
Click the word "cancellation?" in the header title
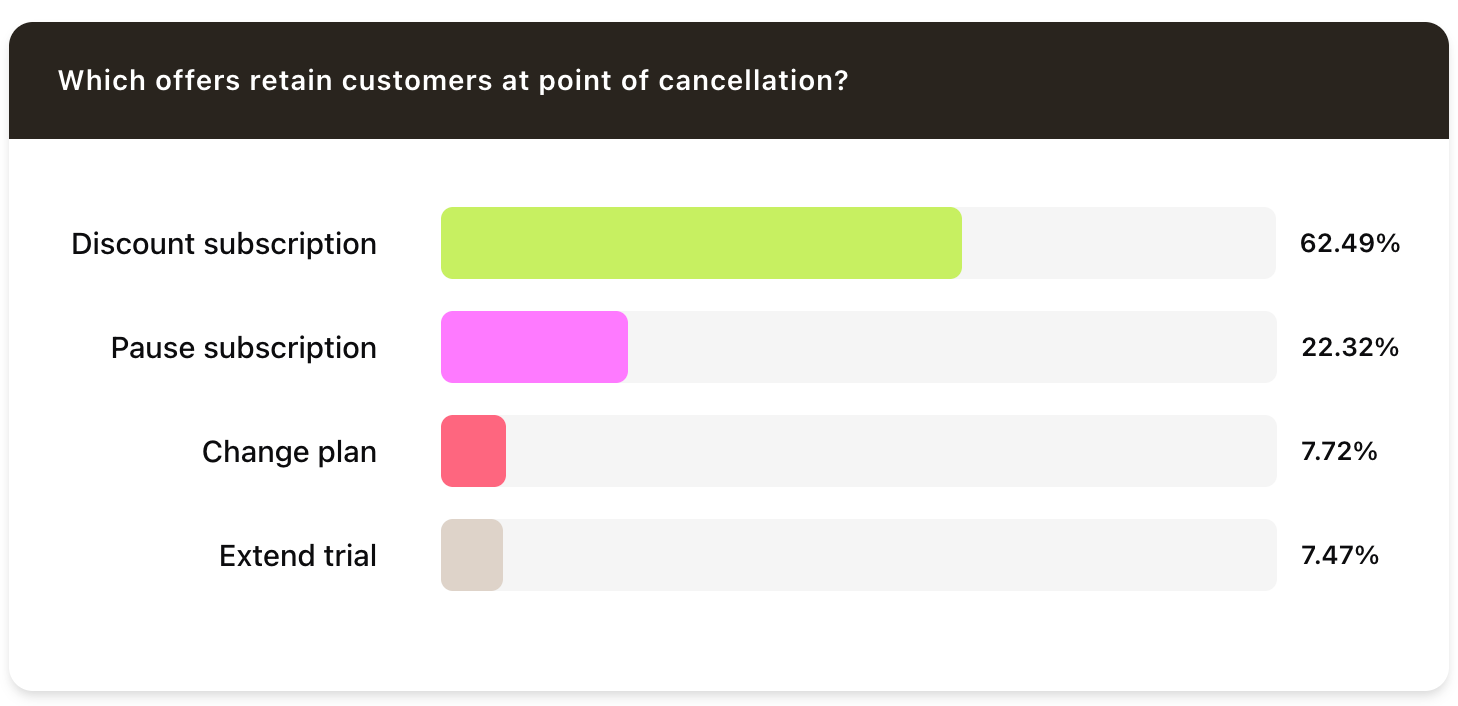coord(752,81)
